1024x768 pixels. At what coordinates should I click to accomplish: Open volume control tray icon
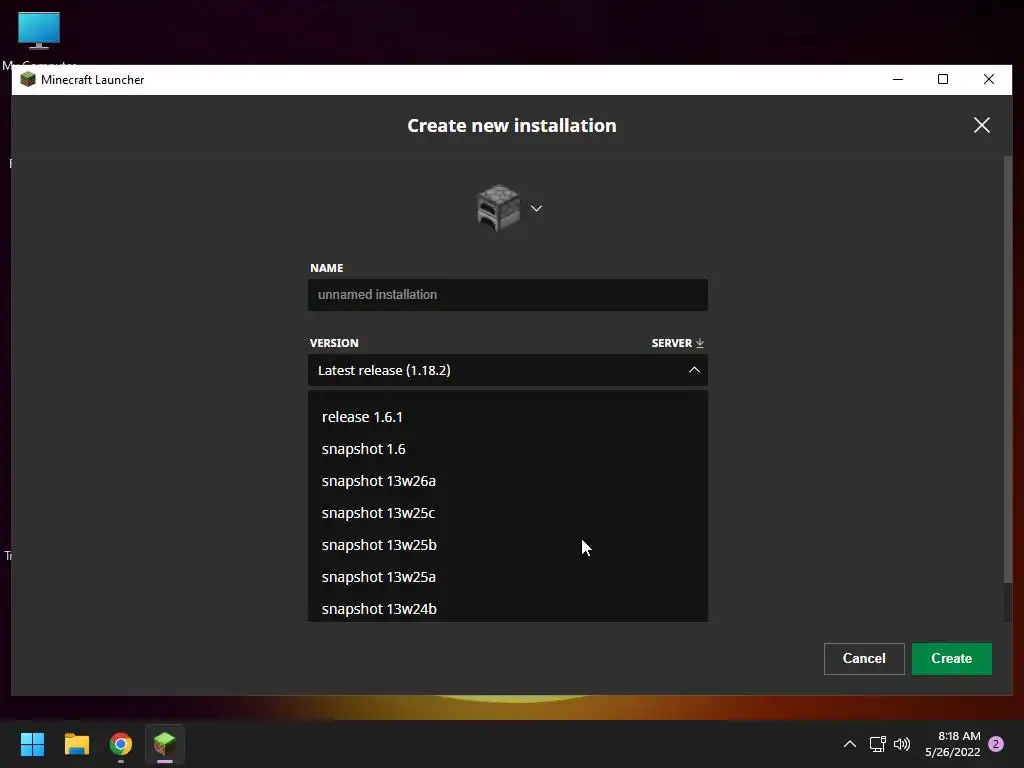(902, 744)
